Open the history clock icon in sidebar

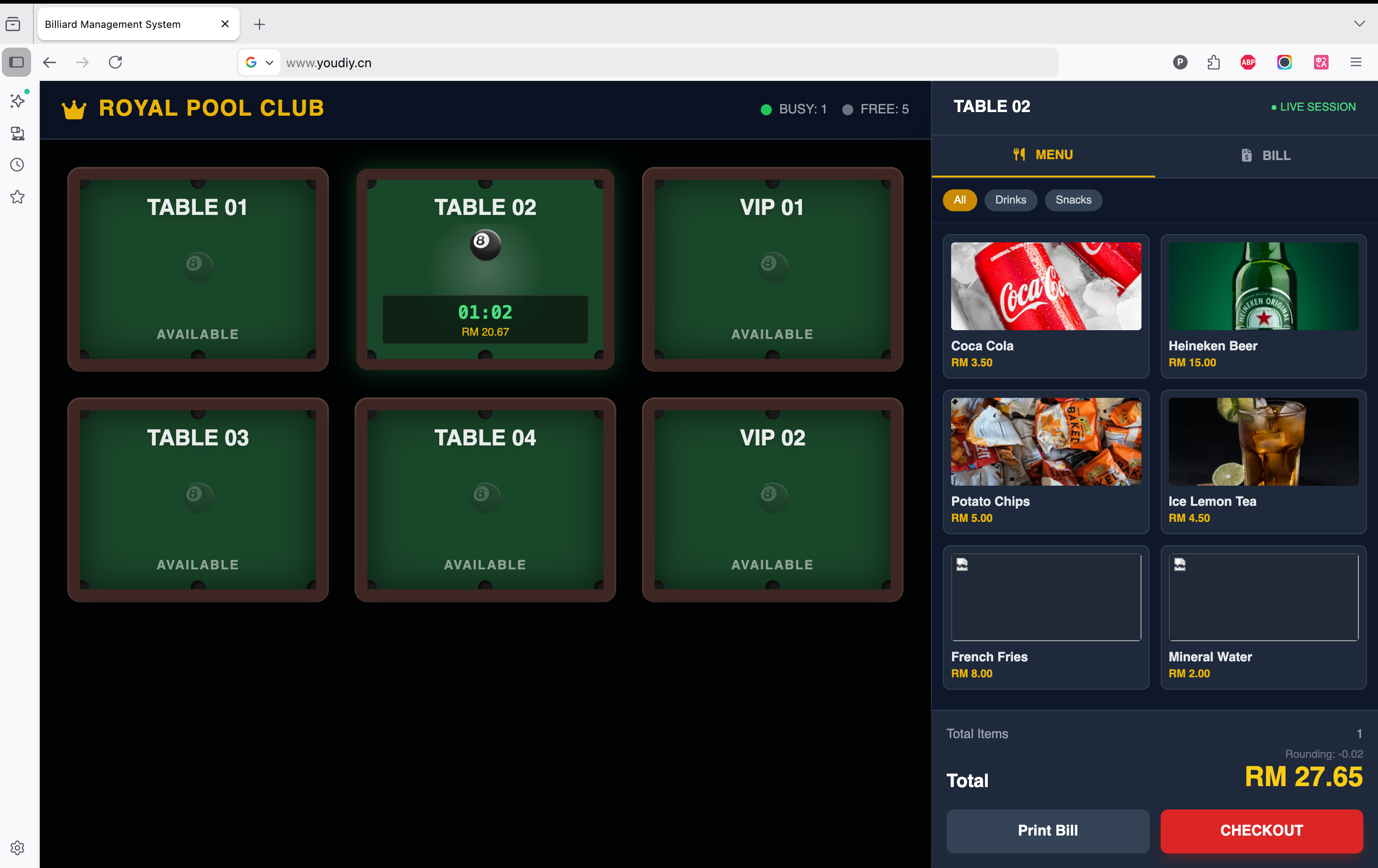[17, 165]
